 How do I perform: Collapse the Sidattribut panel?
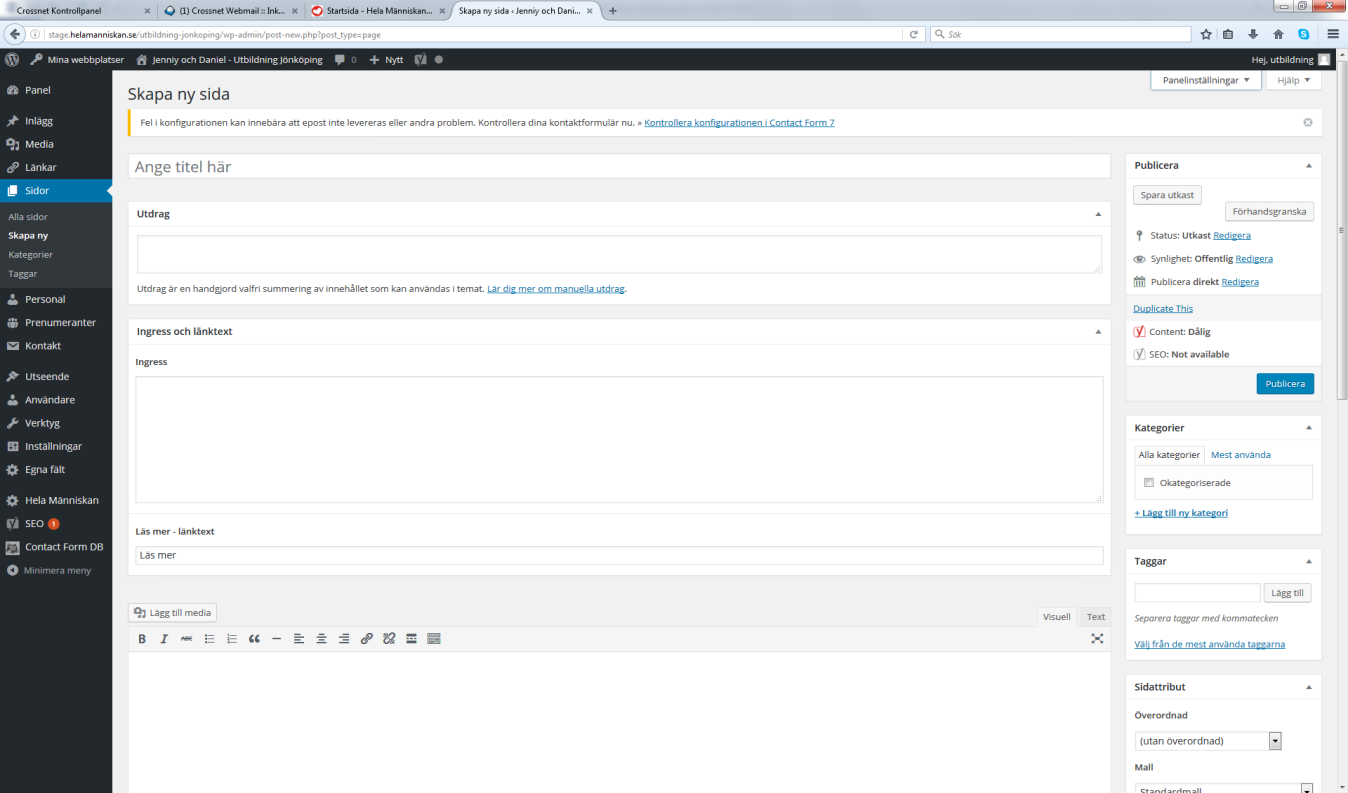1309,687
